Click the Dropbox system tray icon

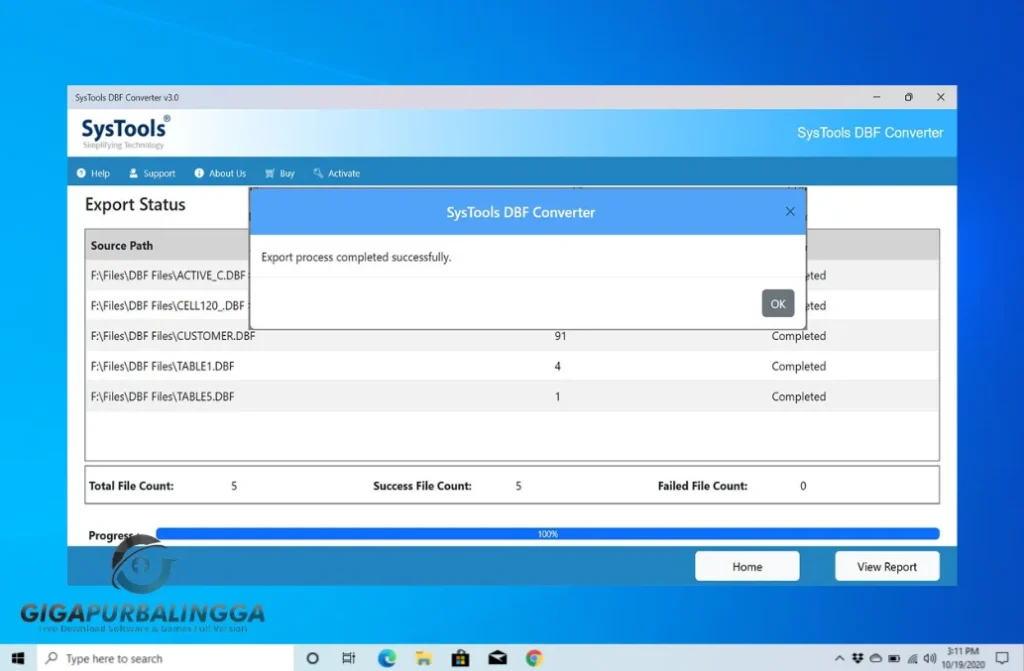[858, 658]
